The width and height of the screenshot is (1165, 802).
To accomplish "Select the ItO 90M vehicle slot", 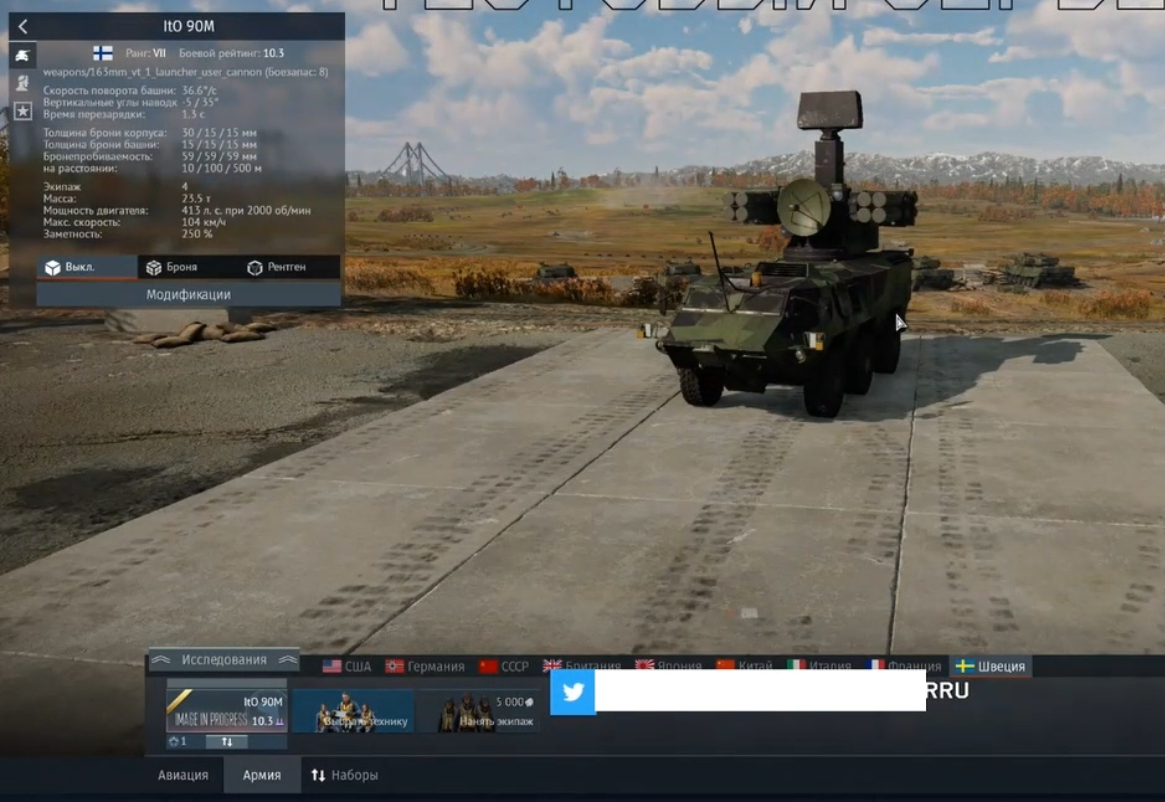I will pyautogui.click(x=227, y=710).
